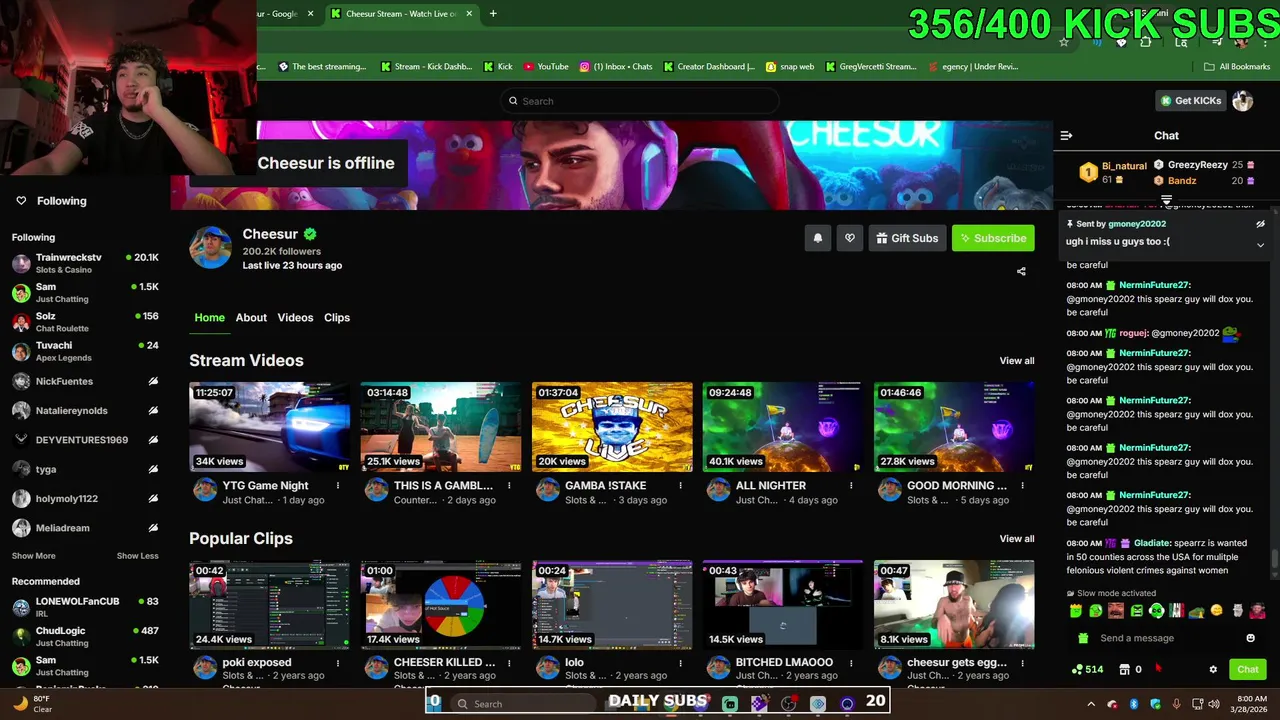The image size is (1280, 720).
Task: Open the Clips tab
Action: (337, 318)
